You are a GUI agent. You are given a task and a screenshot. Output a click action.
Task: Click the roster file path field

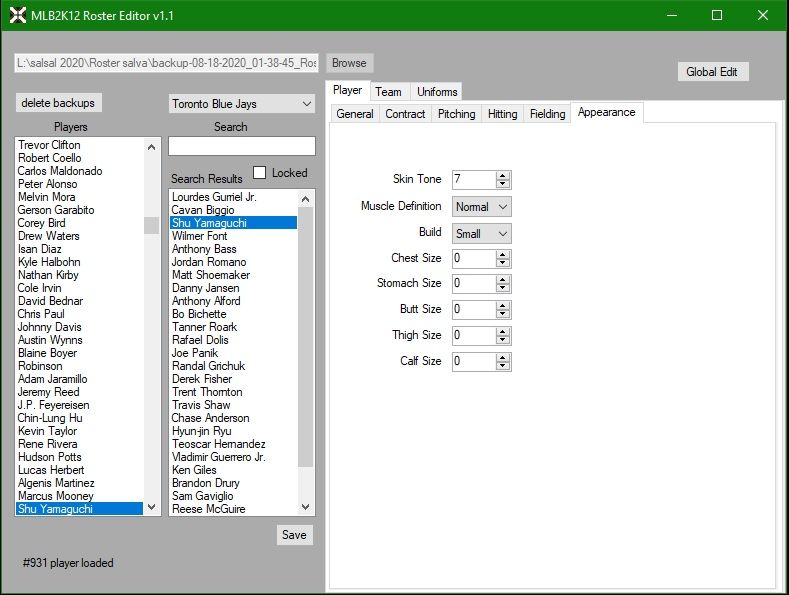click(x=167, y=63)
